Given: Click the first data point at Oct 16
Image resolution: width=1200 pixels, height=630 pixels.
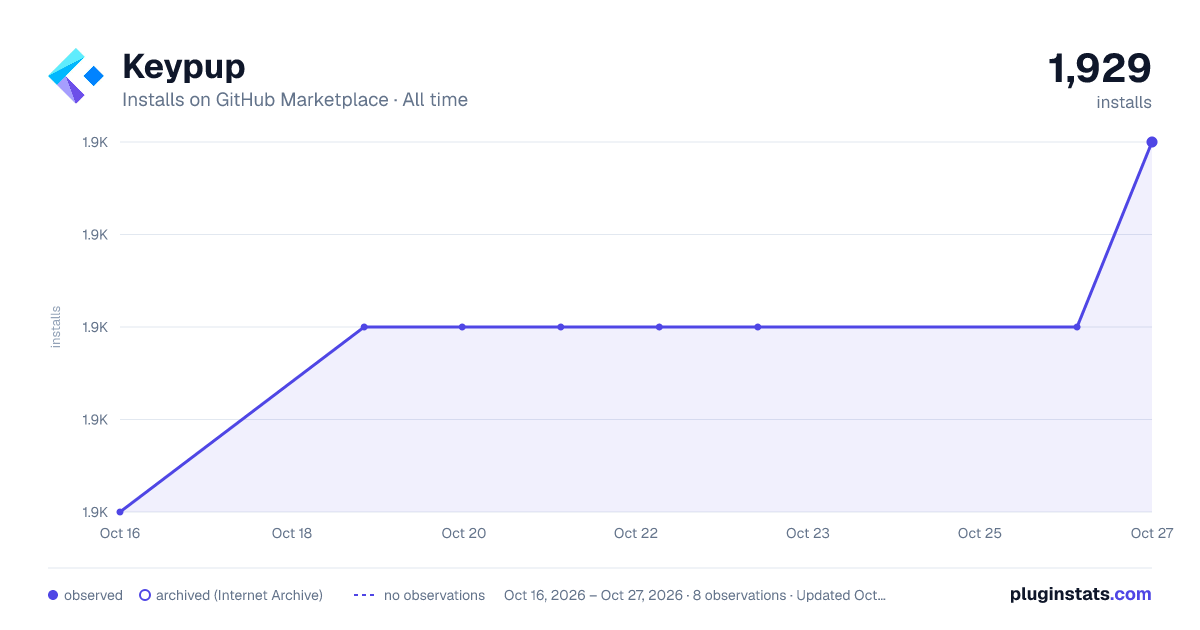Looking at the screenshot, I should tap(120, 512).
